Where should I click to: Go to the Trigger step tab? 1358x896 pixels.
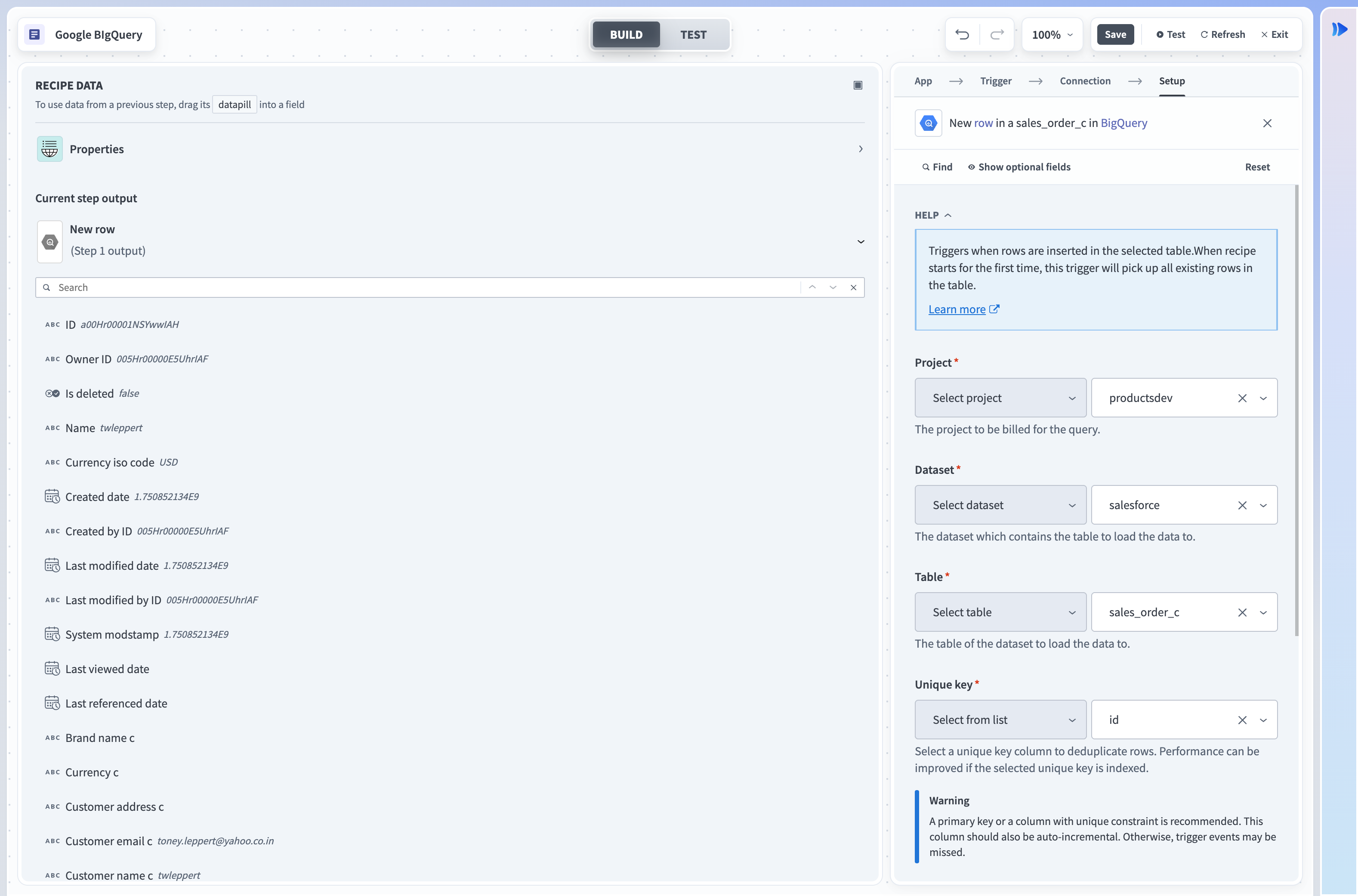tap(996, 80)
